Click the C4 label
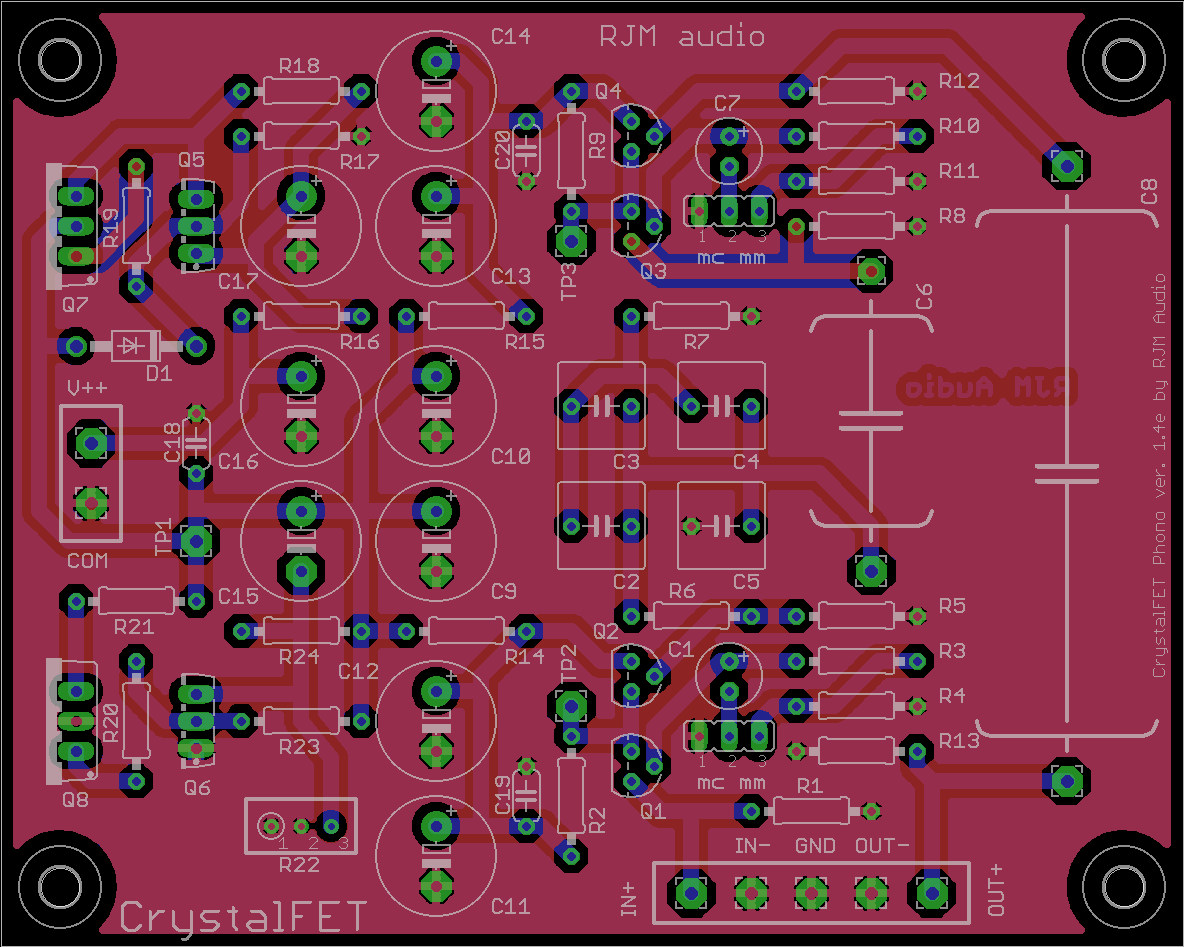Image resolution: width=1184 pixels, height=947 pixels. 746,461
